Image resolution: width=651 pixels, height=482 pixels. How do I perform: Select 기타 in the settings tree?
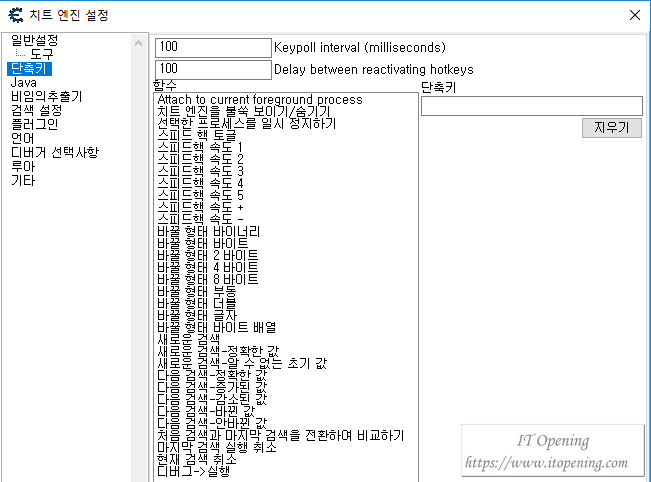pos(22,181)
